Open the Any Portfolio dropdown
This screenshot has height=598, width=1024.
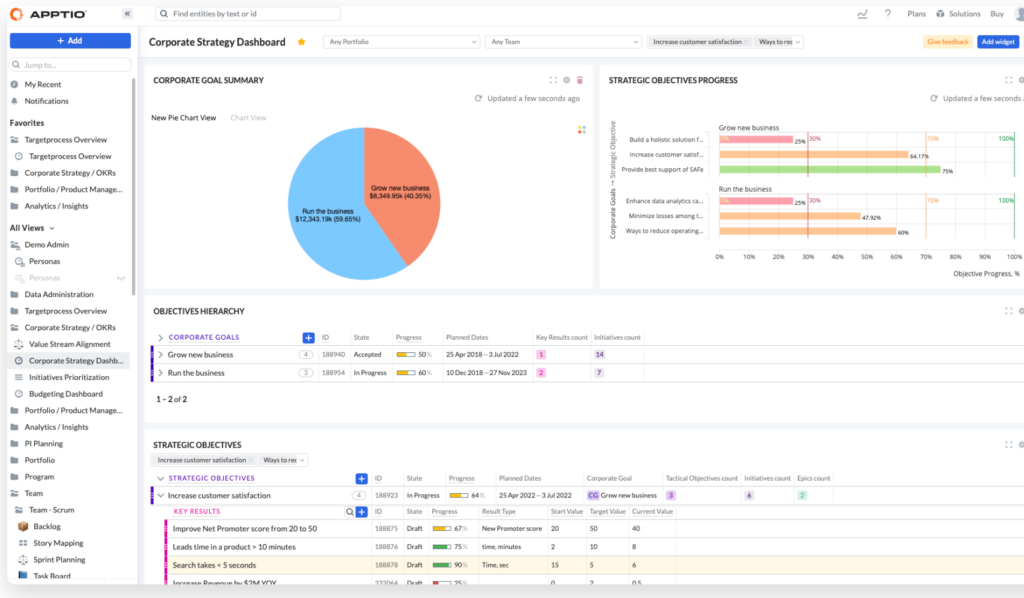point(401,42)
